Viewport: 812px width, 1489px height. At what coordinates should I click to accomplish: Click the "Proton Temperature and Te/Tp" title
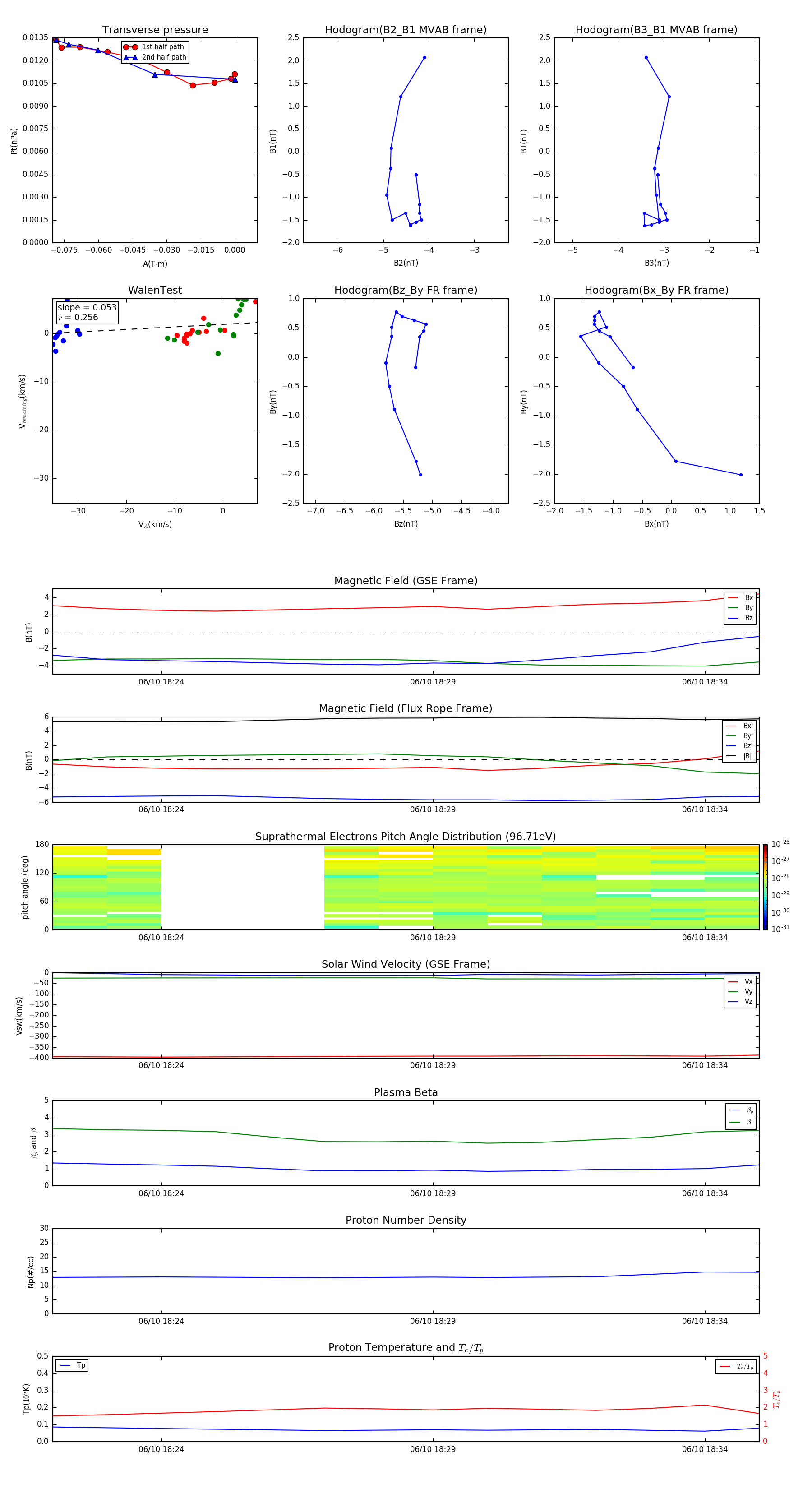406,1348
